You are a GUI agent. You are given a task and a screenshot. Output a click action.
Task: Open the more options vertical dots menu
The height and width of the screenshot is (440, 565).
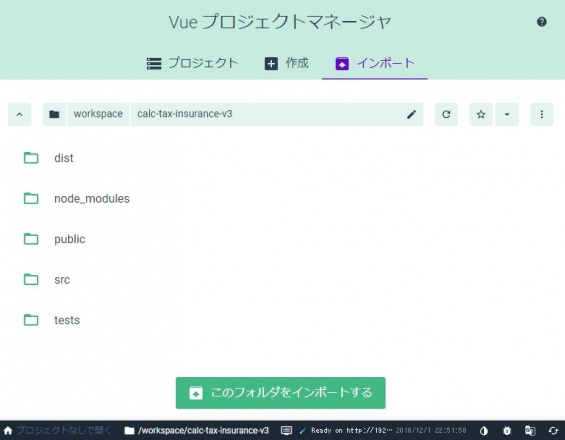pyautogui.click(x=541, y=114)
